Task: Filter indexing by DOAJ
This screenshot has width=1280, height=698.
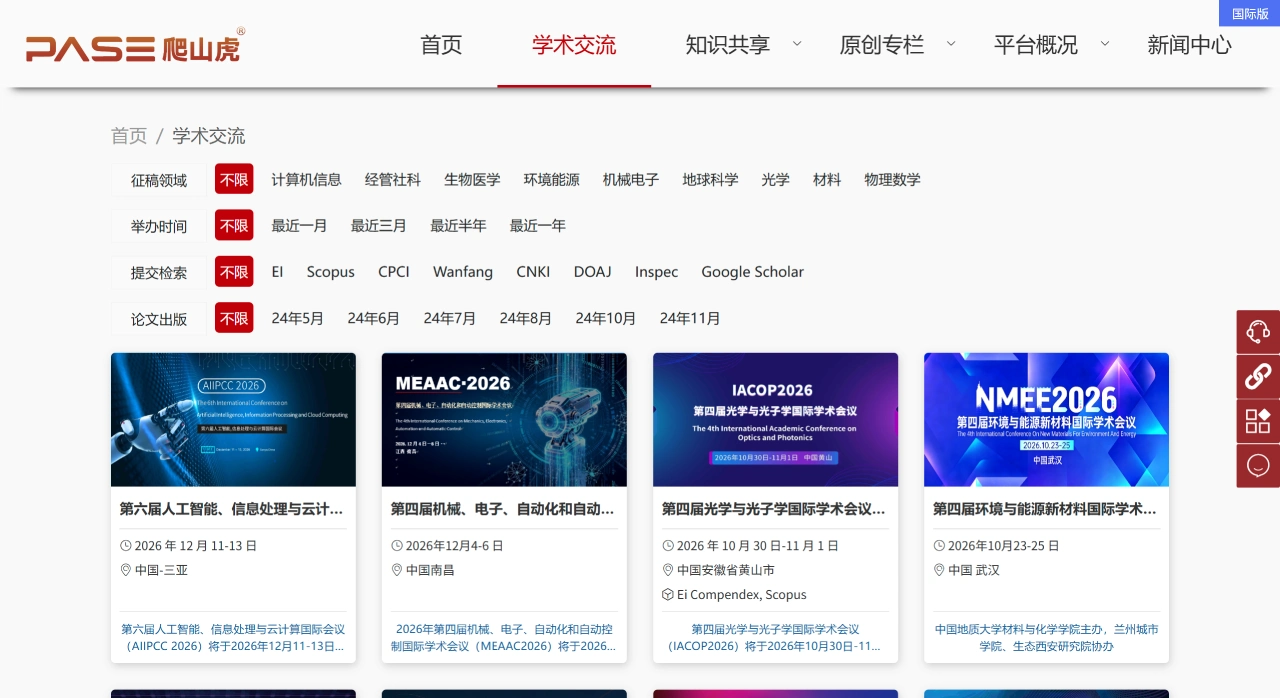Action: pos(593,272)
